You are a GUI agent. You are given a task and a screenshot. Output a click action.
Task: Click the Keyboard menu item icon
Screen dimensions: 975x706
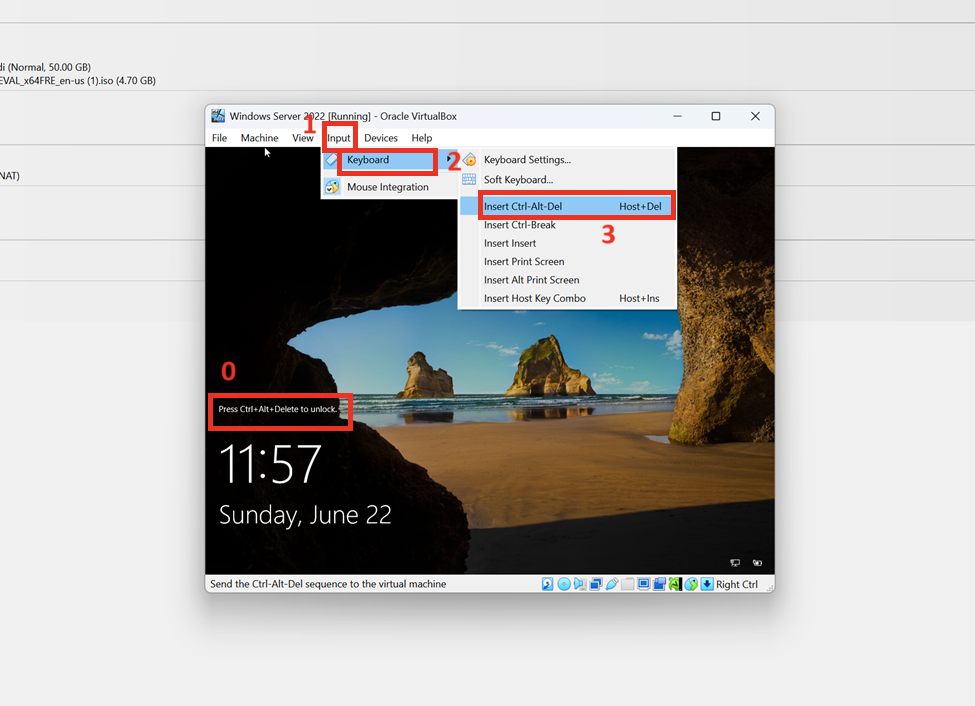(x=331, y=160)
